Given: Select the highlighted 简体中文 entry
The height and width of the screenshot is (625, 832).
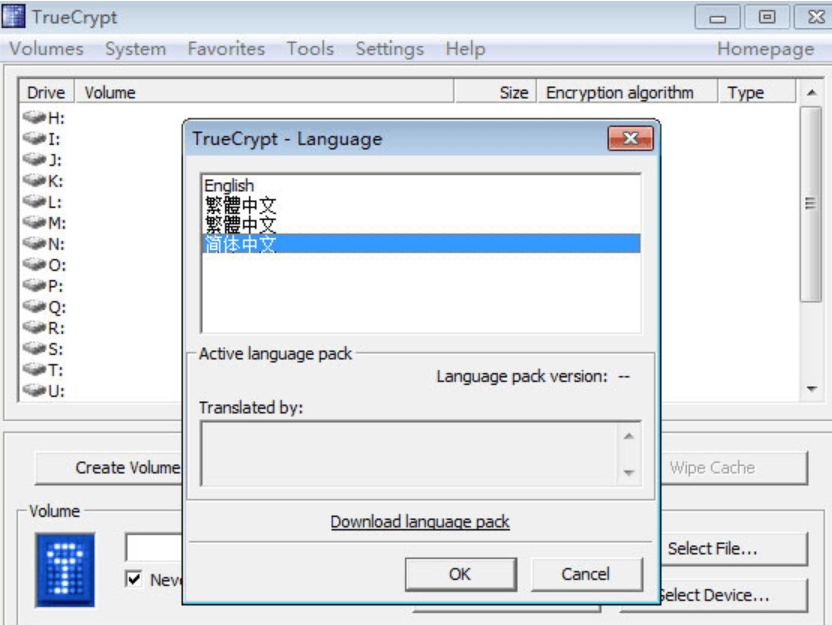Looking at the screenshot, I should pos(421,244).
